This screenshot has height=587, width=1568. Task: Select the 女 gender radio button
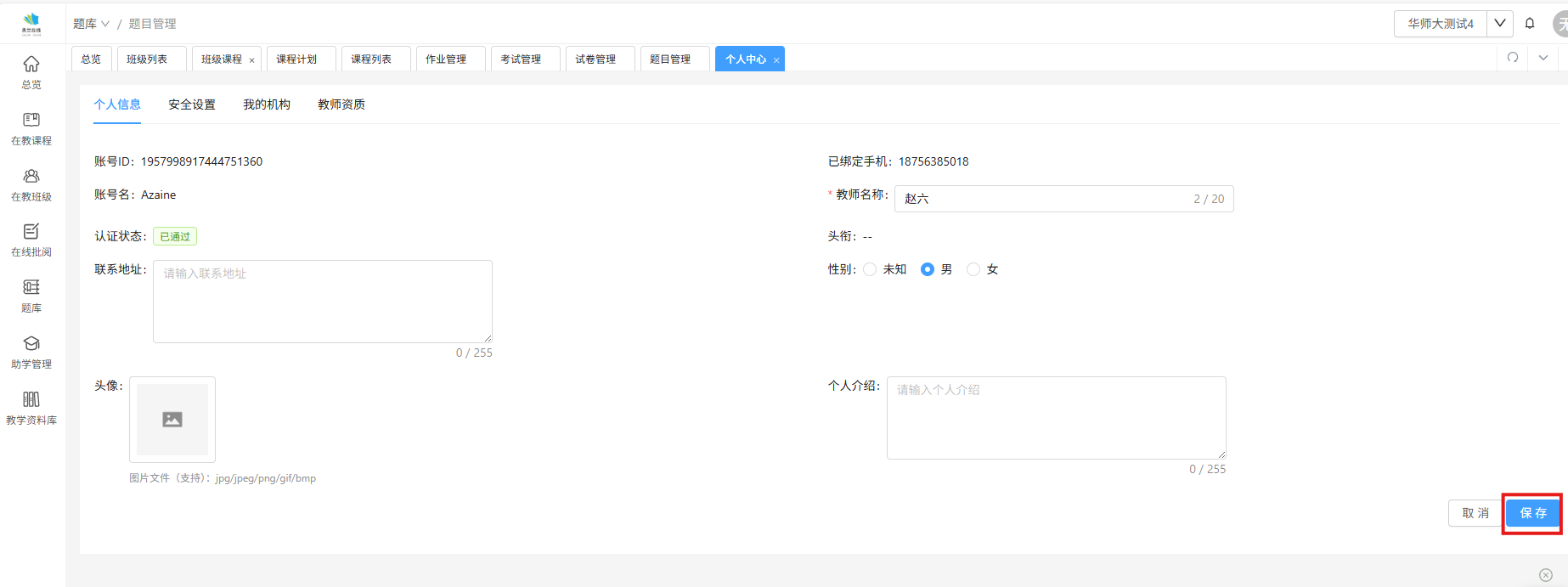(x=973, y=269)
